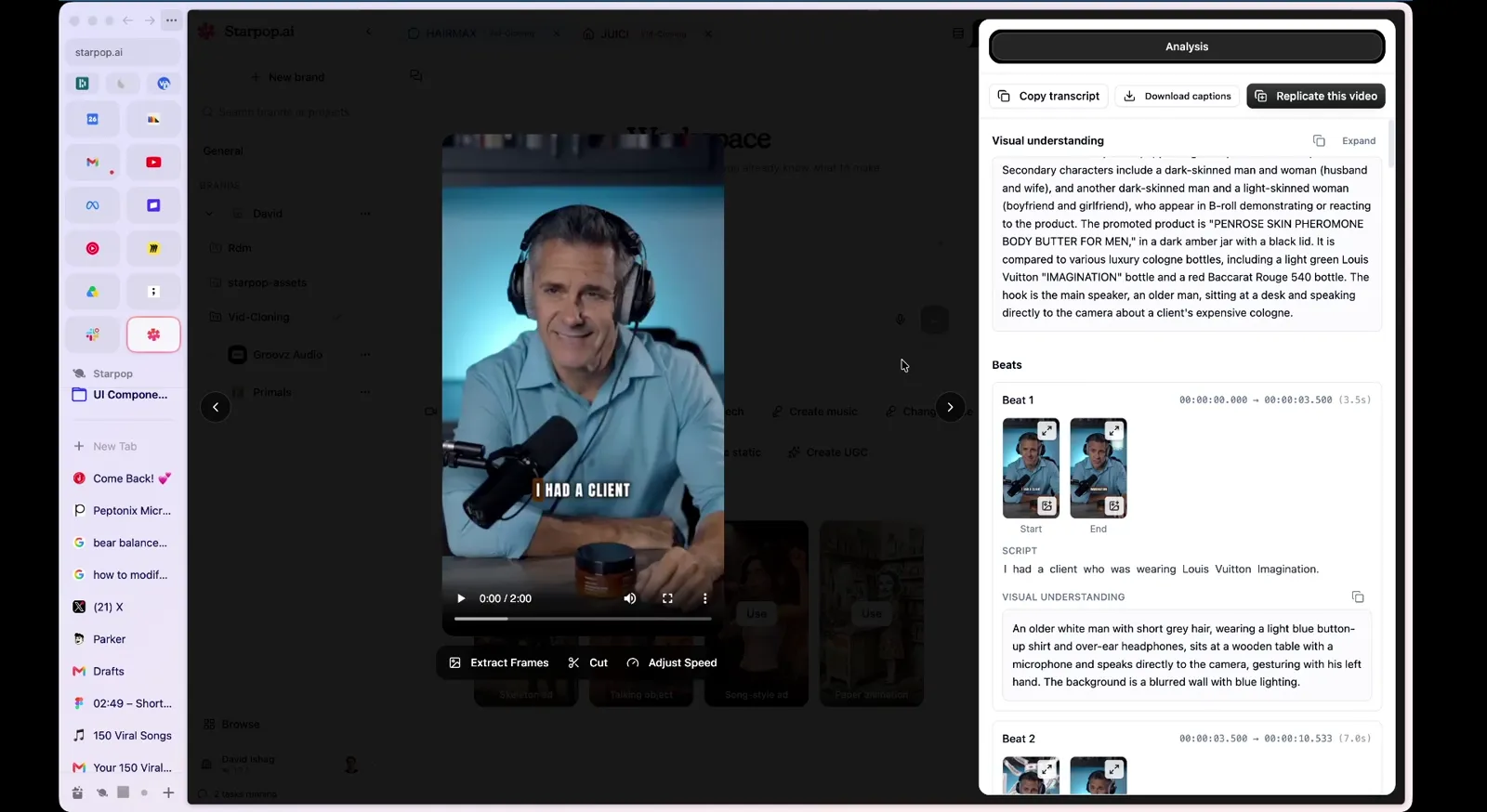The image size is (1487, 812).
Task: Click the starpop.ai address bar
Action: [x=124, y=52]
